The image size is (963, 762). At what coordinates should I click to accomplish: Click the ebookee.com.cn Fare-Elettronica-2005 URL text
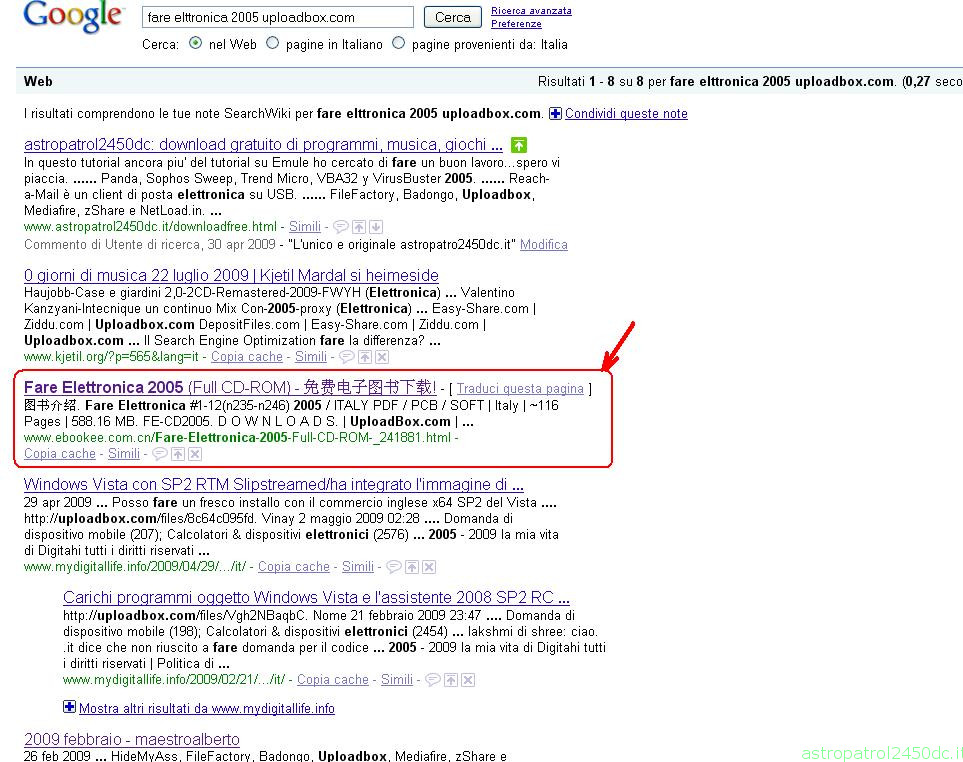(x=237, y=438)
